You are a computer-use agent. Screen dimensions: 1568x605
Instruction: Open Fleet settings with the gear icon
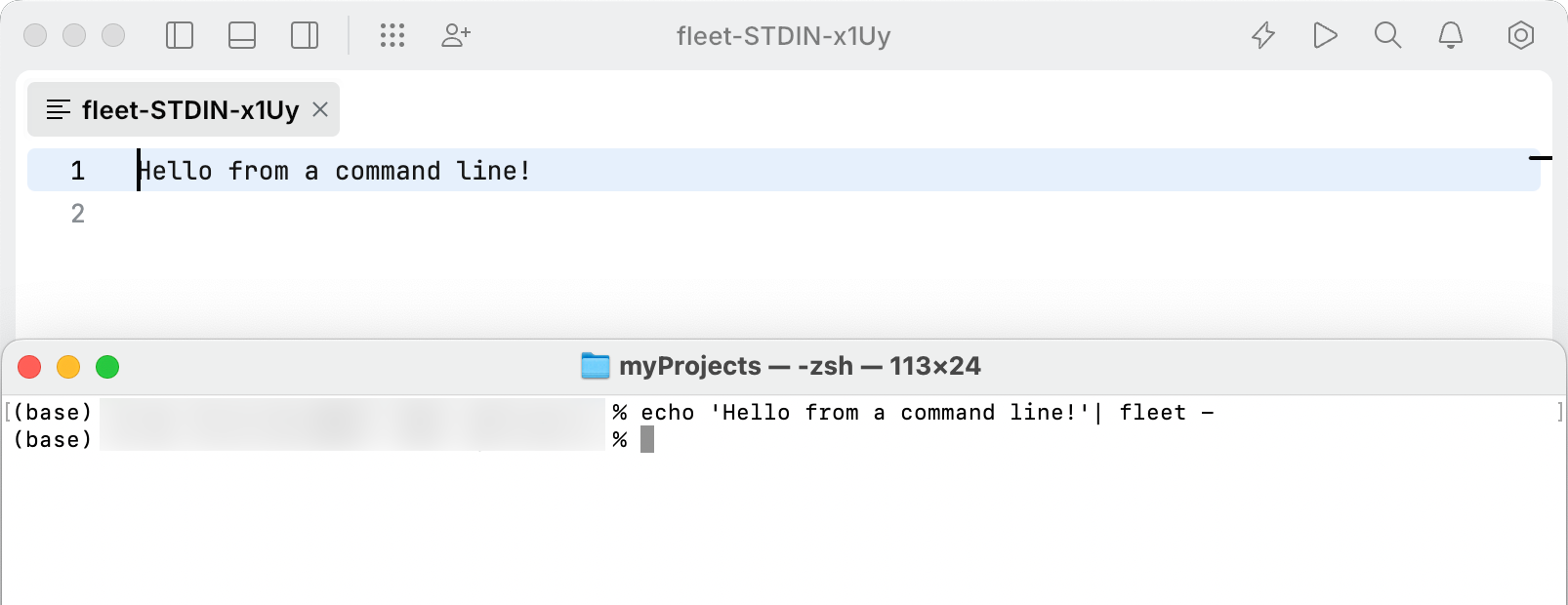pos(1520,35)
